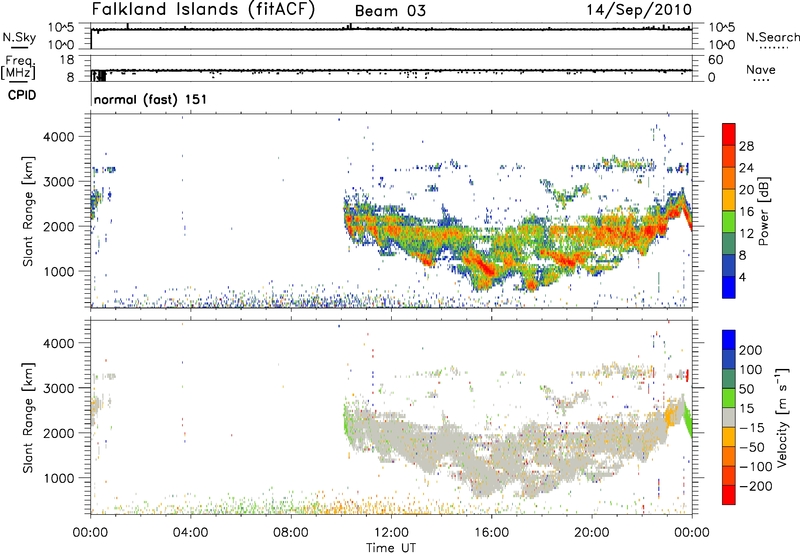Select the Velocity color bar segment between 100 and 200
This screenshot has width=800, height=554.
coord(729,359)
